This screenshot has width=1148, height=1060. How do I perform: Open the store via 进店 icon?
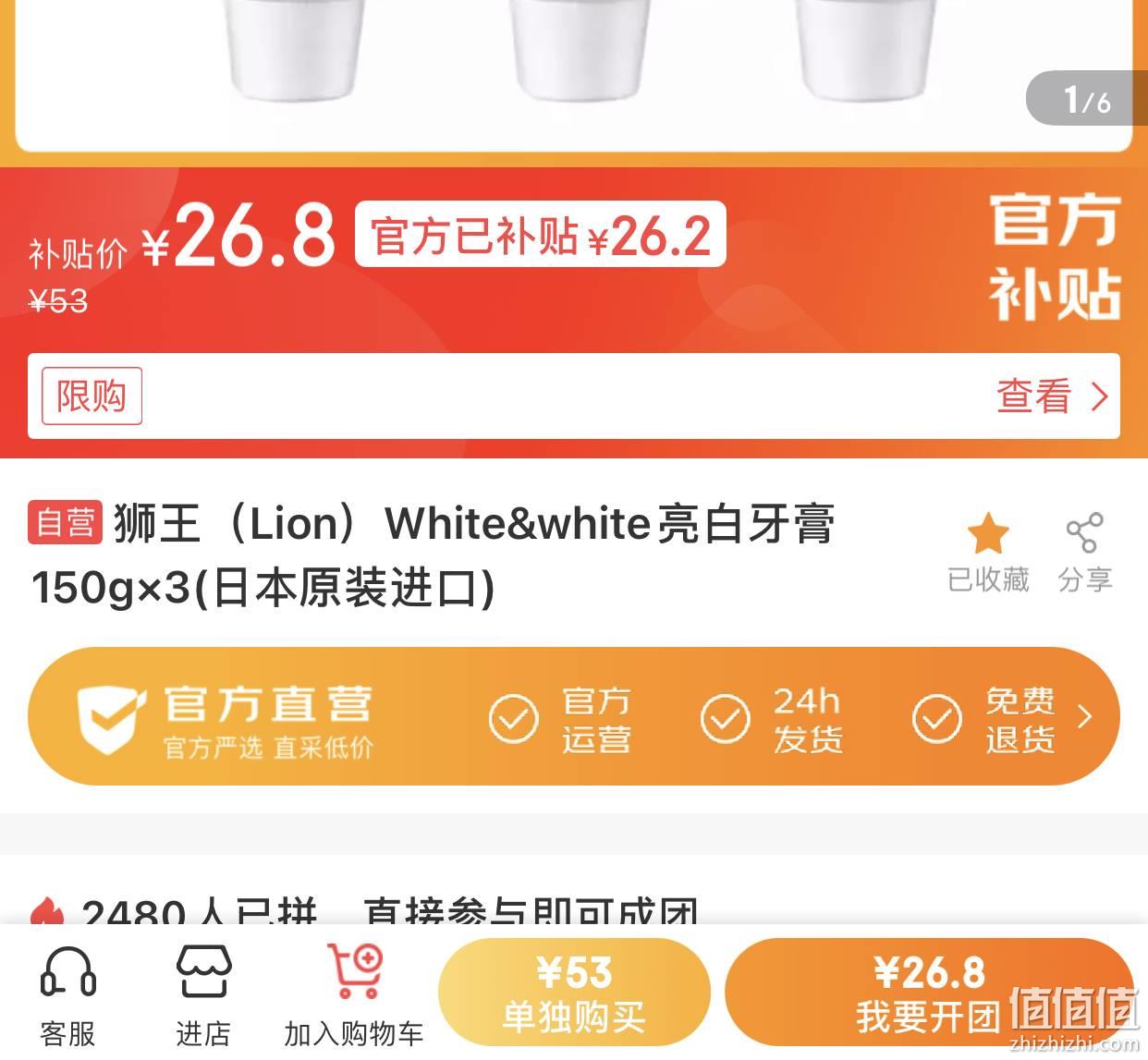coord(202,971)
